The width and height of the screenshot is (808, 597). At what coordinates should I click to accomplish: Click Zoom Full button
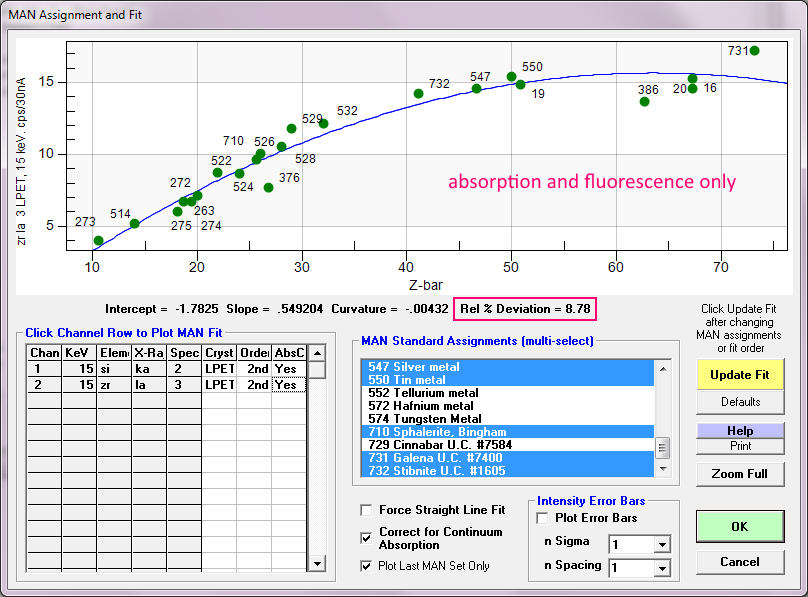pyautogui.click(x=740, y=474)
